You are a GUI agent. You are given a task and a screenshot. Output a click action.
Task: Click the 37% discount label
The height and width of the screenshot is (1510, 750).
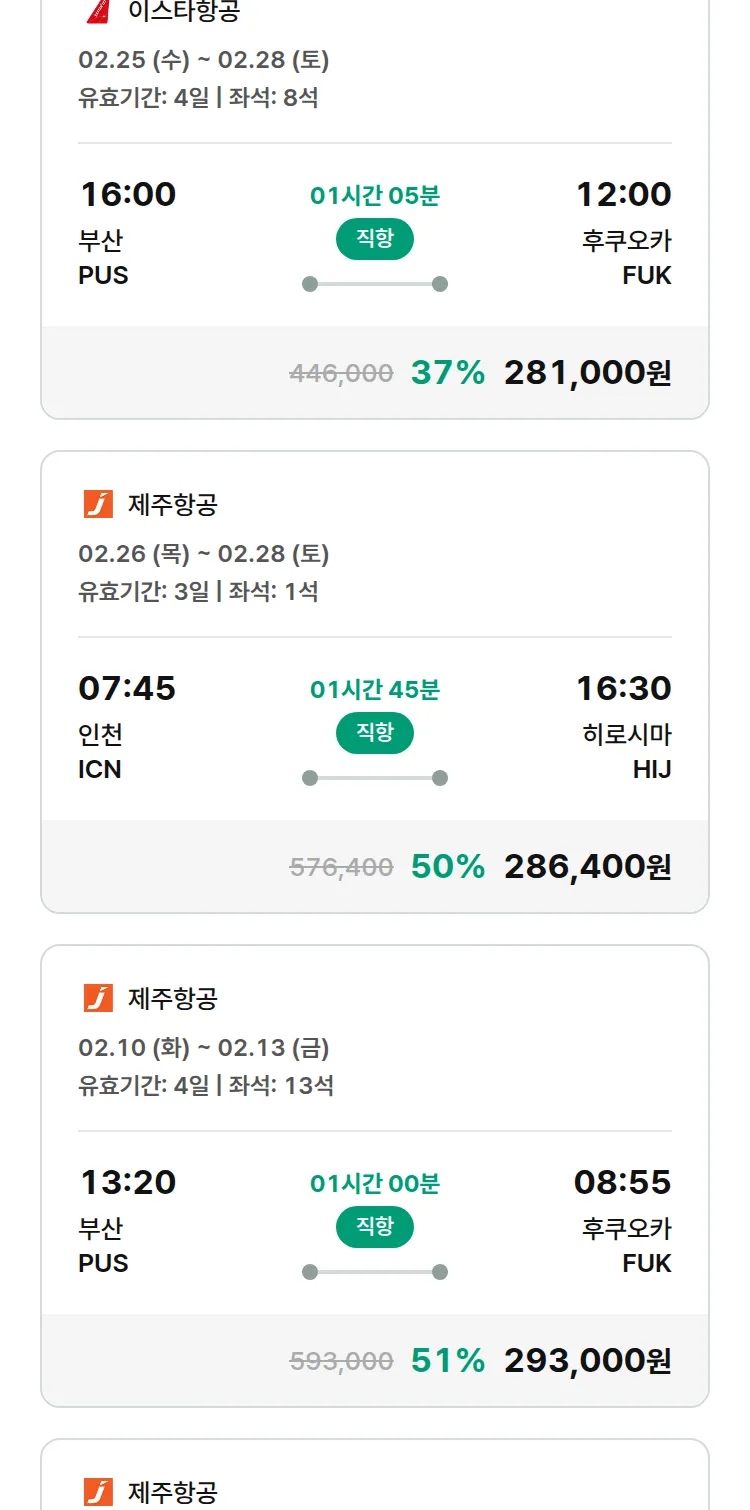pos(447,373)
